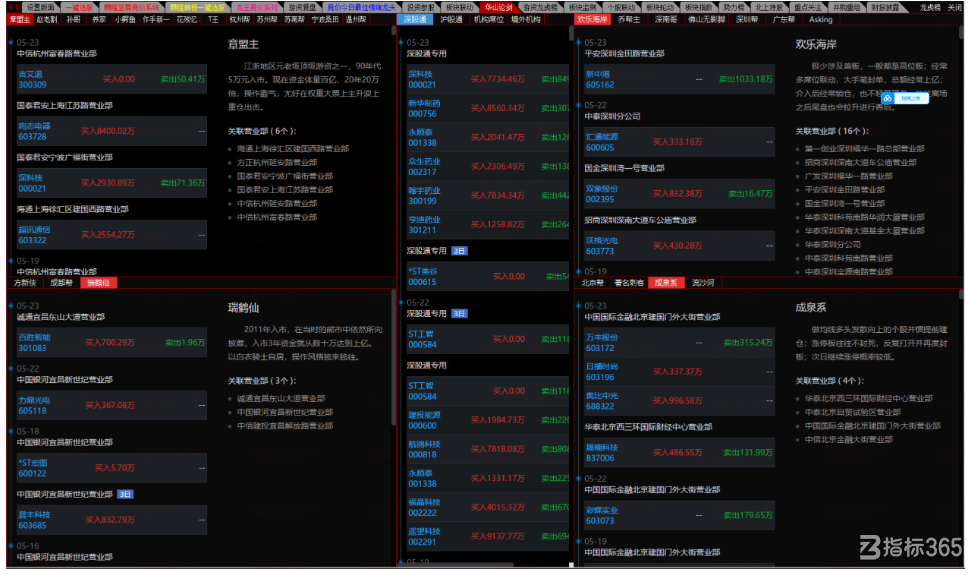
Task: Select the 欢乐海岸 tab
Action: coord(593,19)
